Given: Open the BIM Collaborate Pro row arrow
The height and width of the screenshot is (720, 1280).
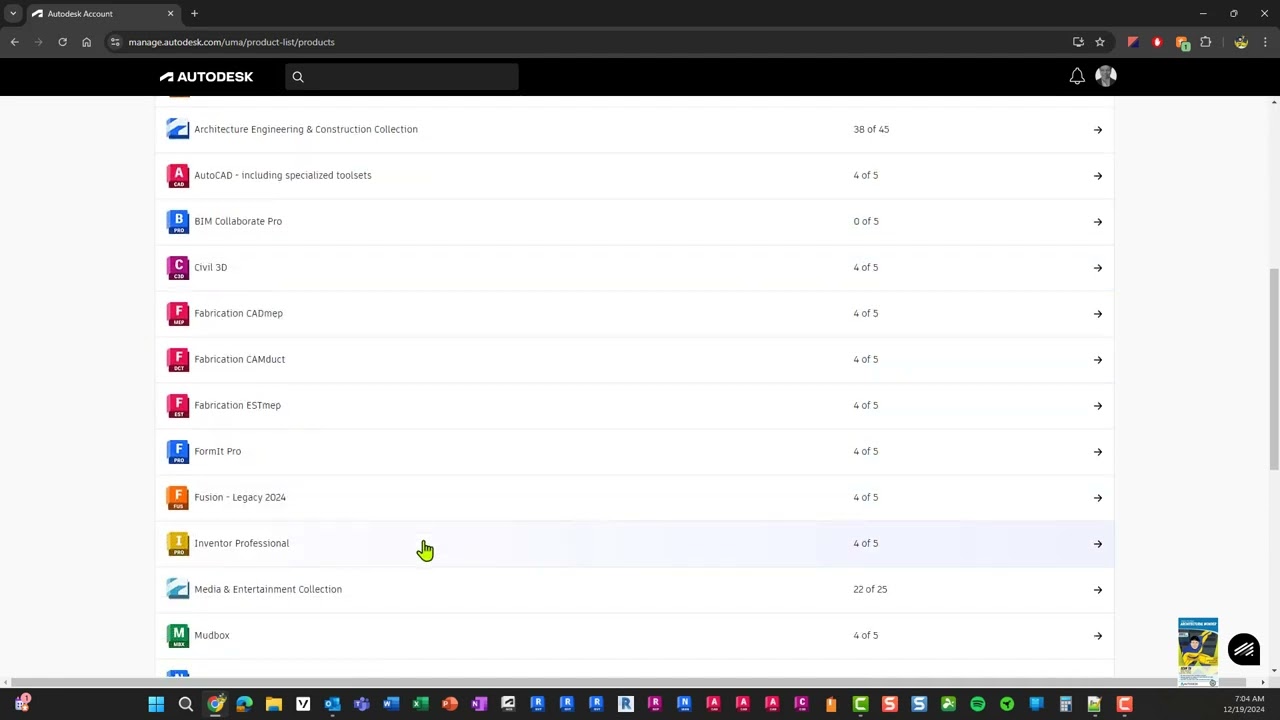Looking at the screenshot, I should pyautogui.click(x=1098, y=222).
